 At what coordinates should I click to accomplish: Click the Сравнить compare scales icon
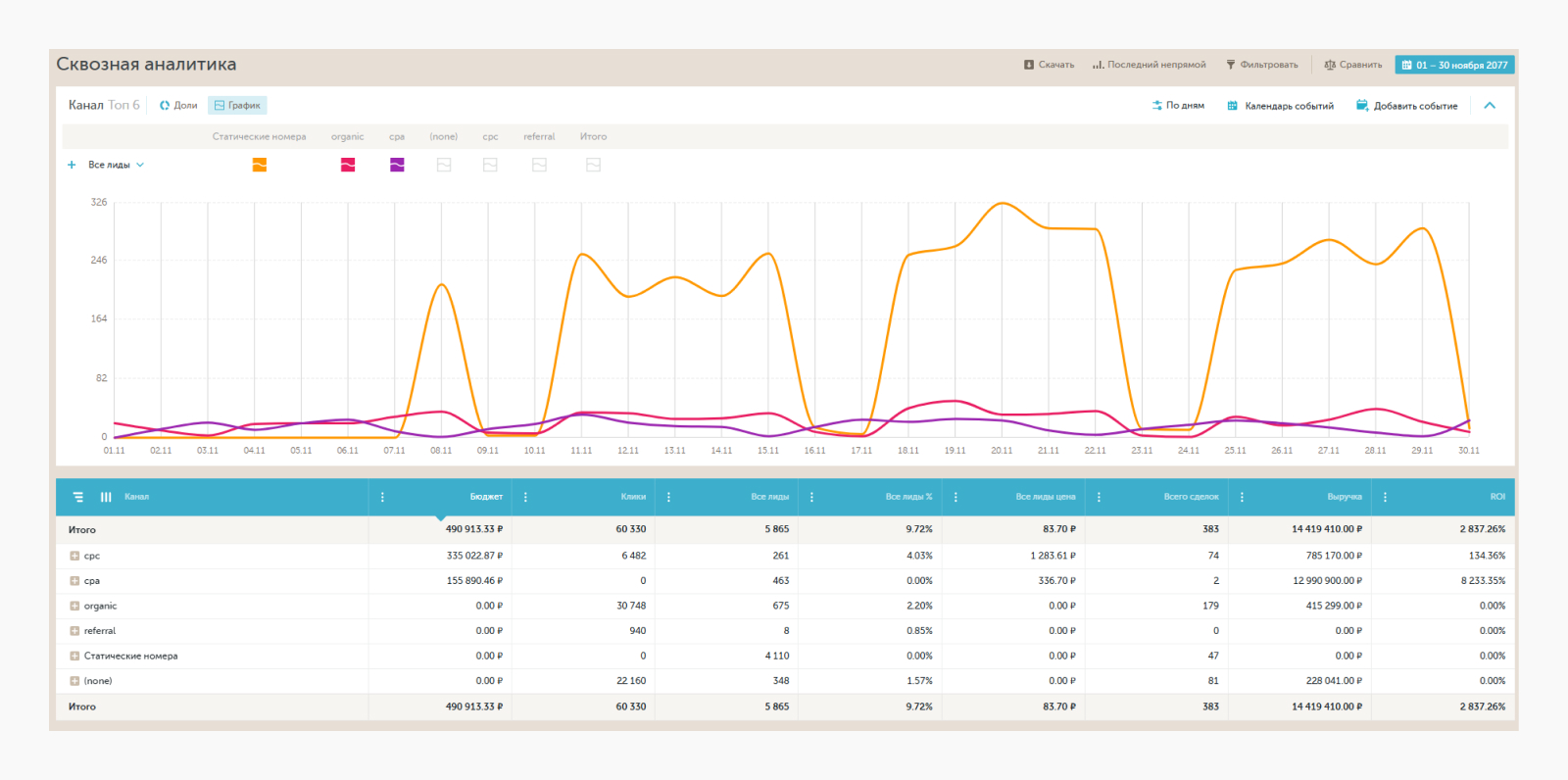click(x=1330, y=65)
